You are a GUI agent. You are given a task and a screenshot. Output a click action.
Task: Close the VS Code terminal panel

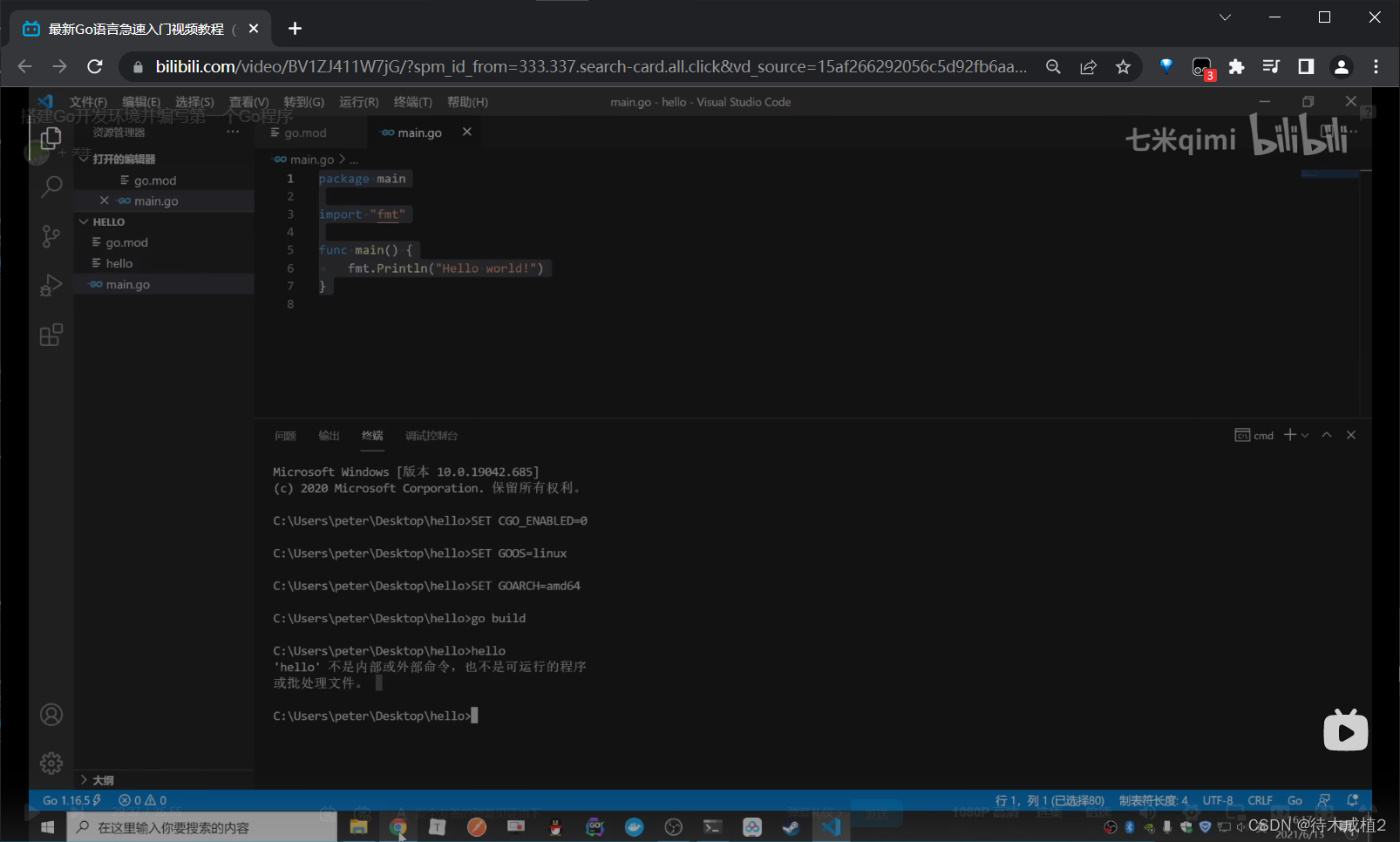[1351, 435]
